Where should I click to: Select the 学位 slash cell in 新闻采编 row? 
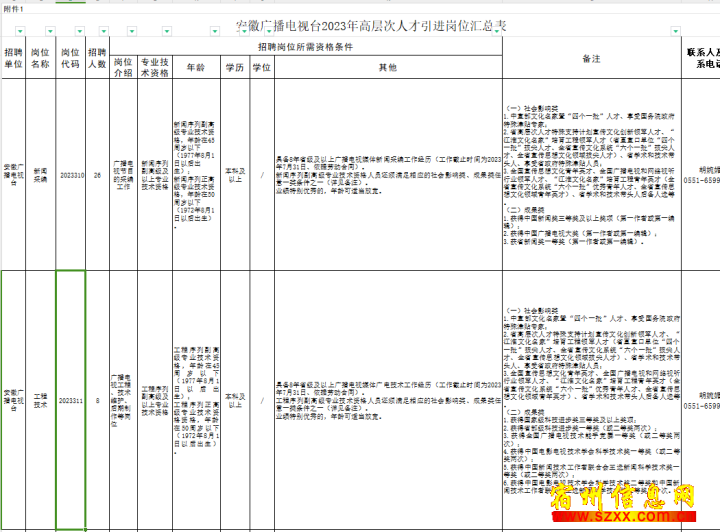click(x=262, y=174)
